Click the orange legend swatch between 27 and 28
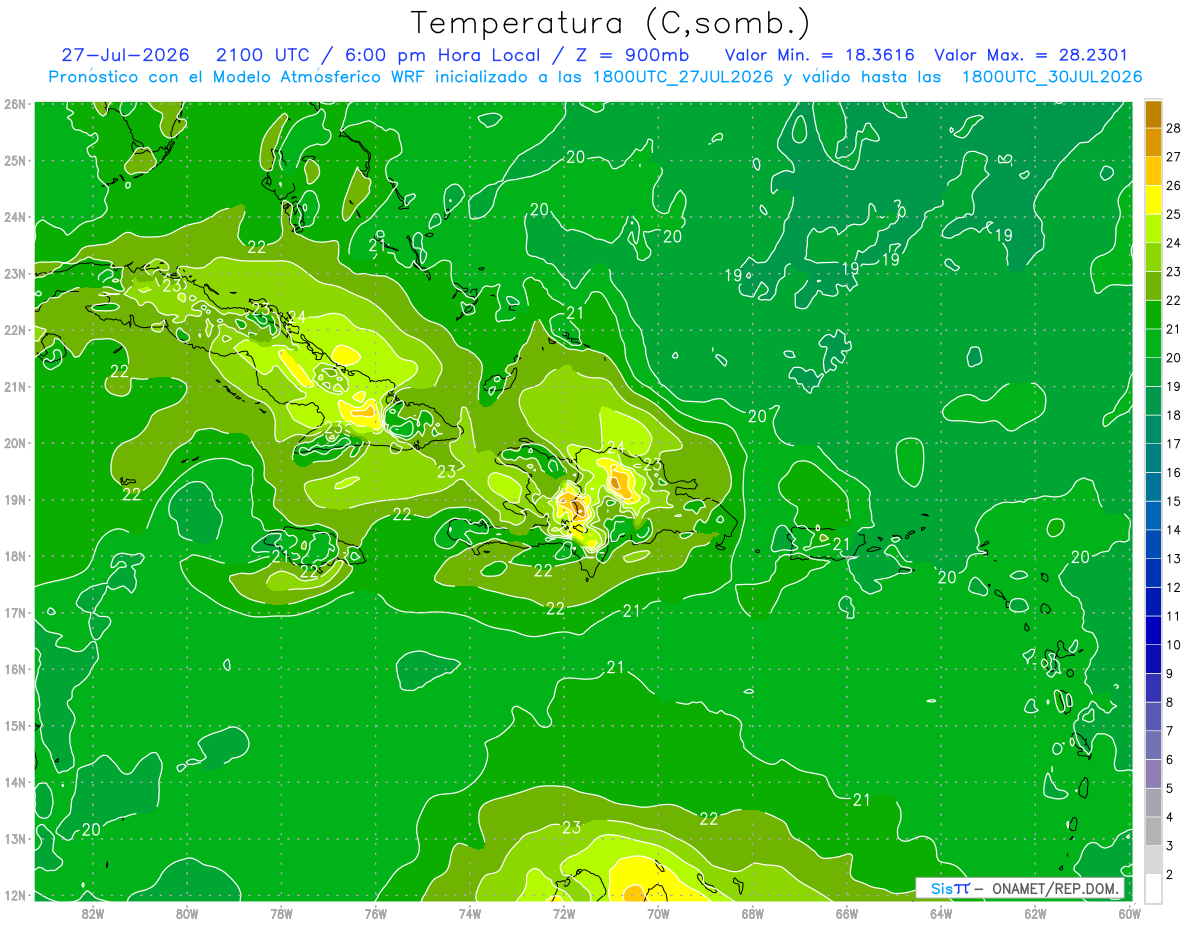 coord(1153,142)
